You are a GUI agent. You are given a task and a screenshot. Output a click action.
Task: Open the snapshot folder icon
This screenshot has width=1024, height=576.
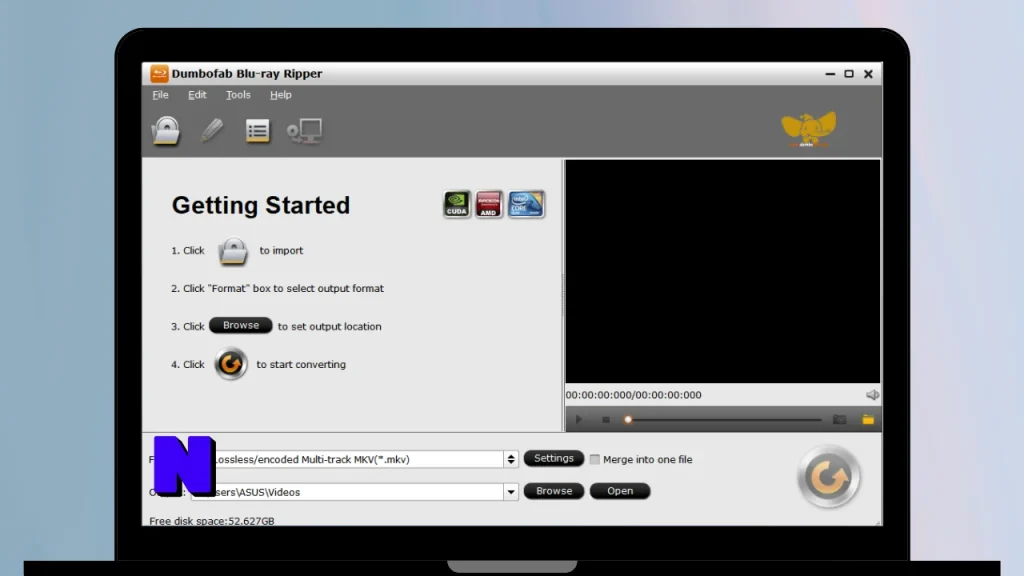click(868, 420)
